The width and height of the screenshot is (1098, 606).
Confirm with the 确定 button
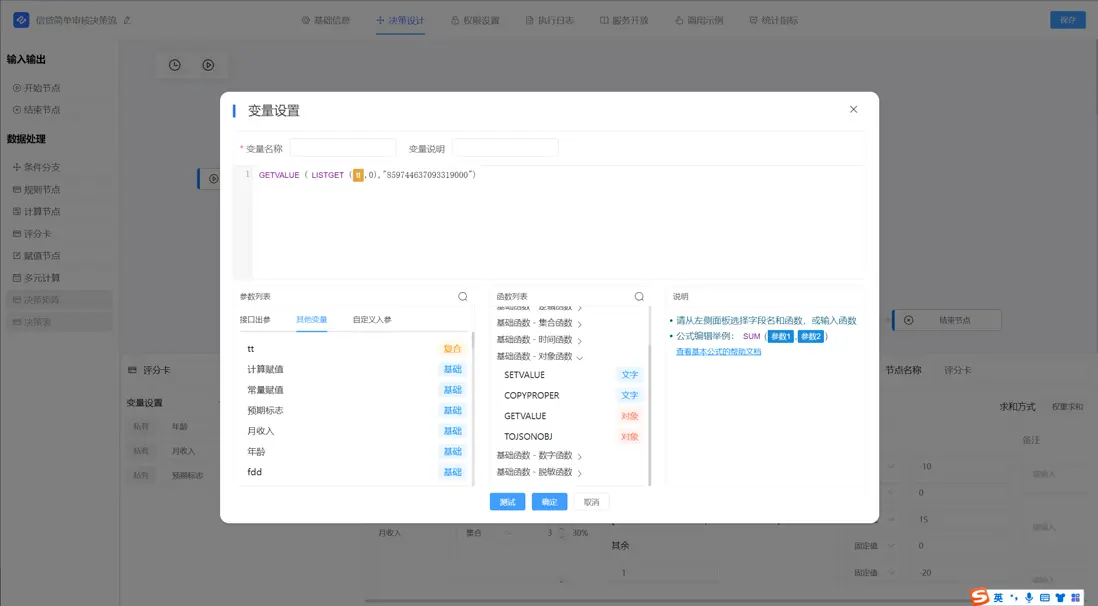[x=549, y=502]
